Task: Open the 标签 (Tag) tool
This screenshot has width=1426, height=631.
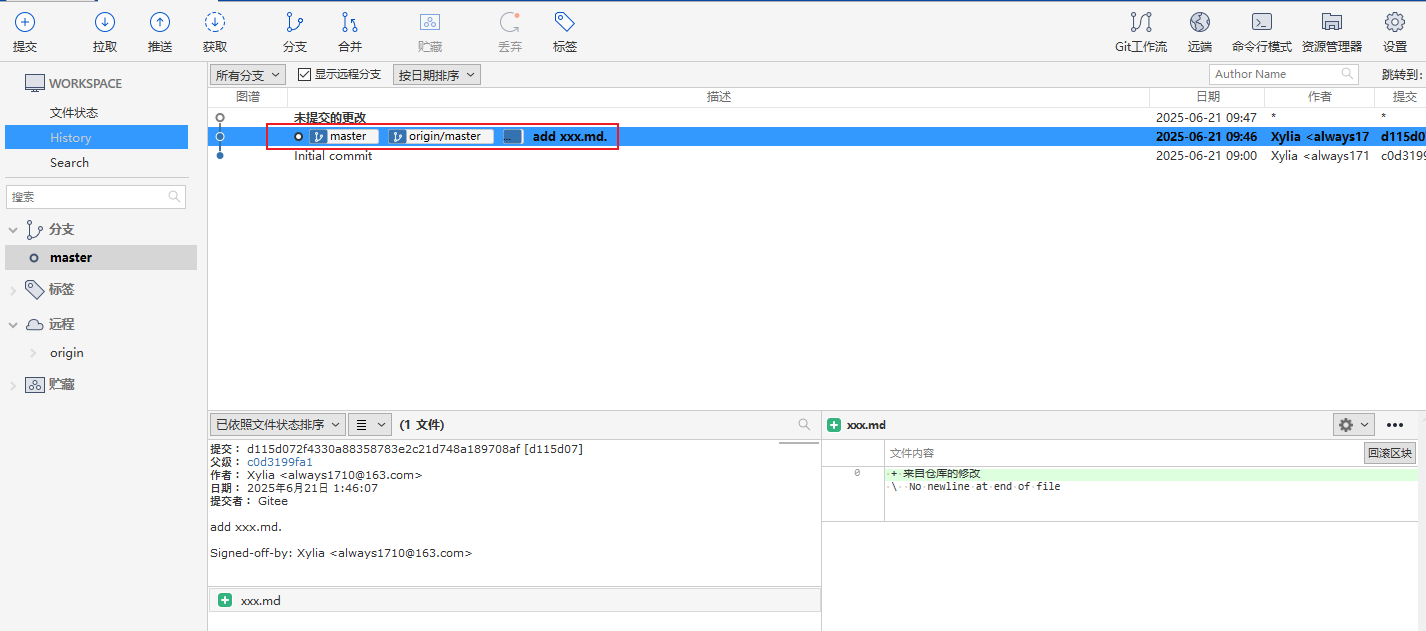Action: pyautogui.click(x=564, y=23)
